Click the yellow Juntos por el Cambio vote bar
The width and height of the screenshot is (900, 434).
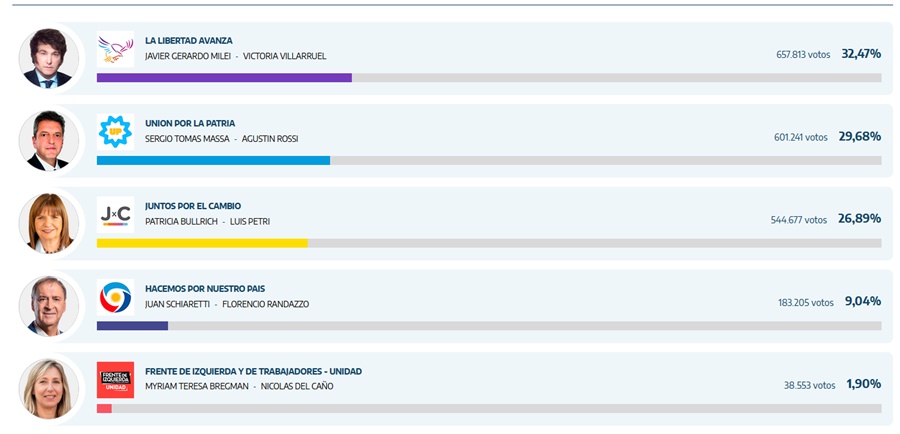(x=202, y=243)
